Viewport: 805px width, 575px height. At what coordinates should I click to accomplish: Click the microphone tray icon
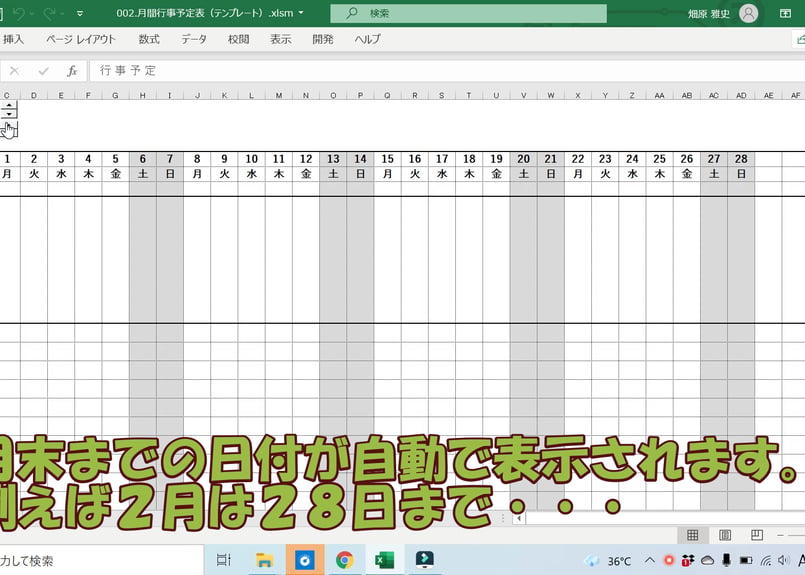click(x=726, y=560)
